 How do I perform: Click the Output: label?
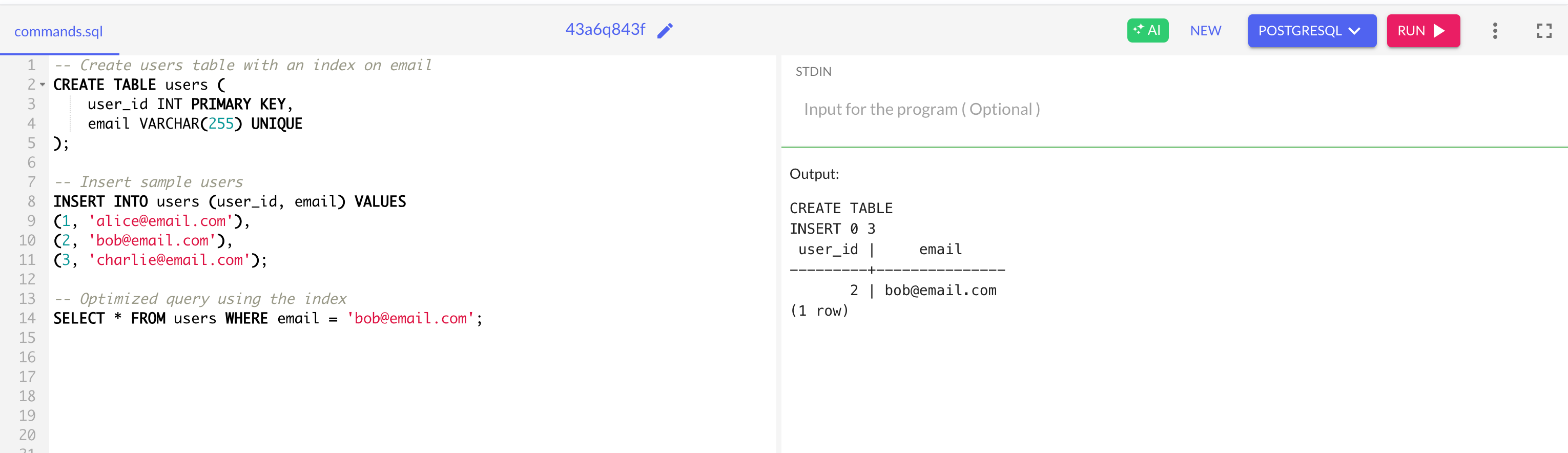click(x=814, y=174)
